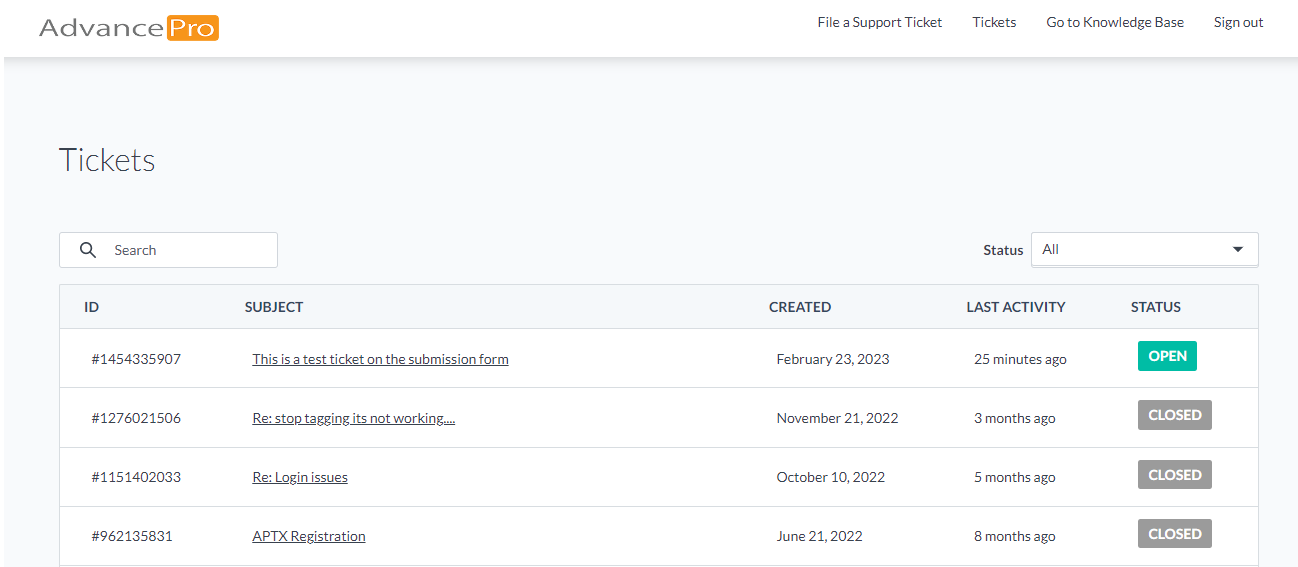Open the APTX Registration ticket
The image size is (1298, 567).
point(308,536)
